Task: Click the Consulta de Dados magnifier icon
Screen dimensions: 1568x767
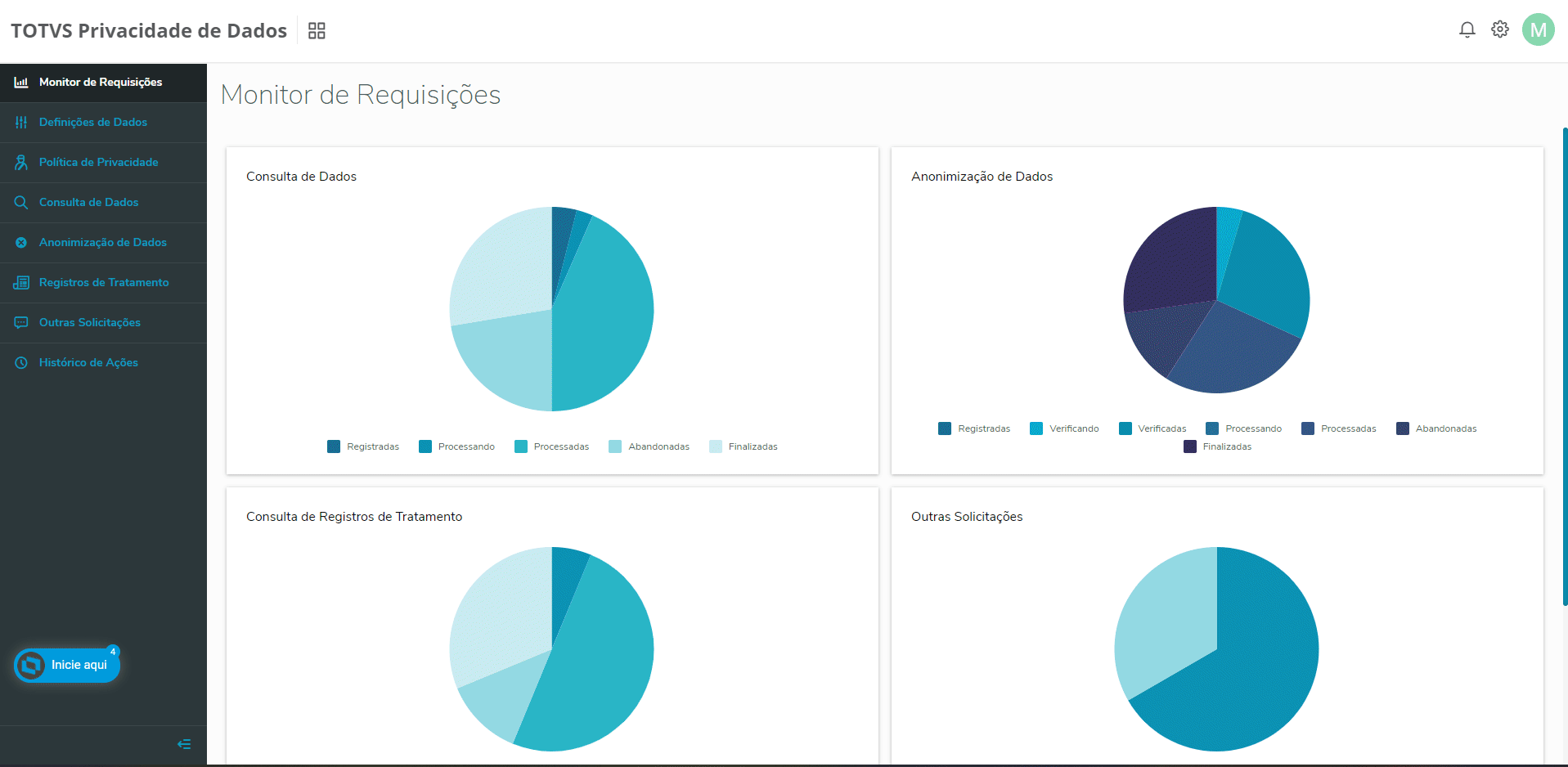Action: pyautogui.click(x=21, y=203)
